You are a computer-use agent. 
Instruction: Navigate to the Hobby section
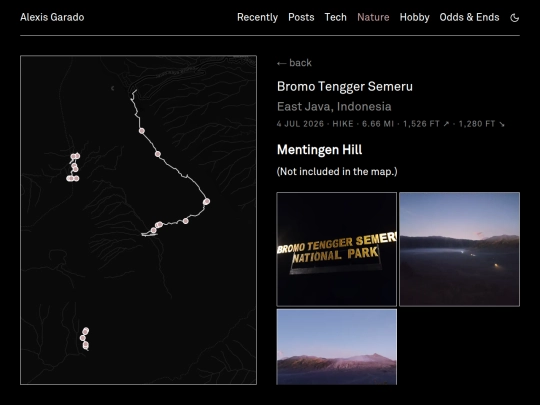[414, 17]
